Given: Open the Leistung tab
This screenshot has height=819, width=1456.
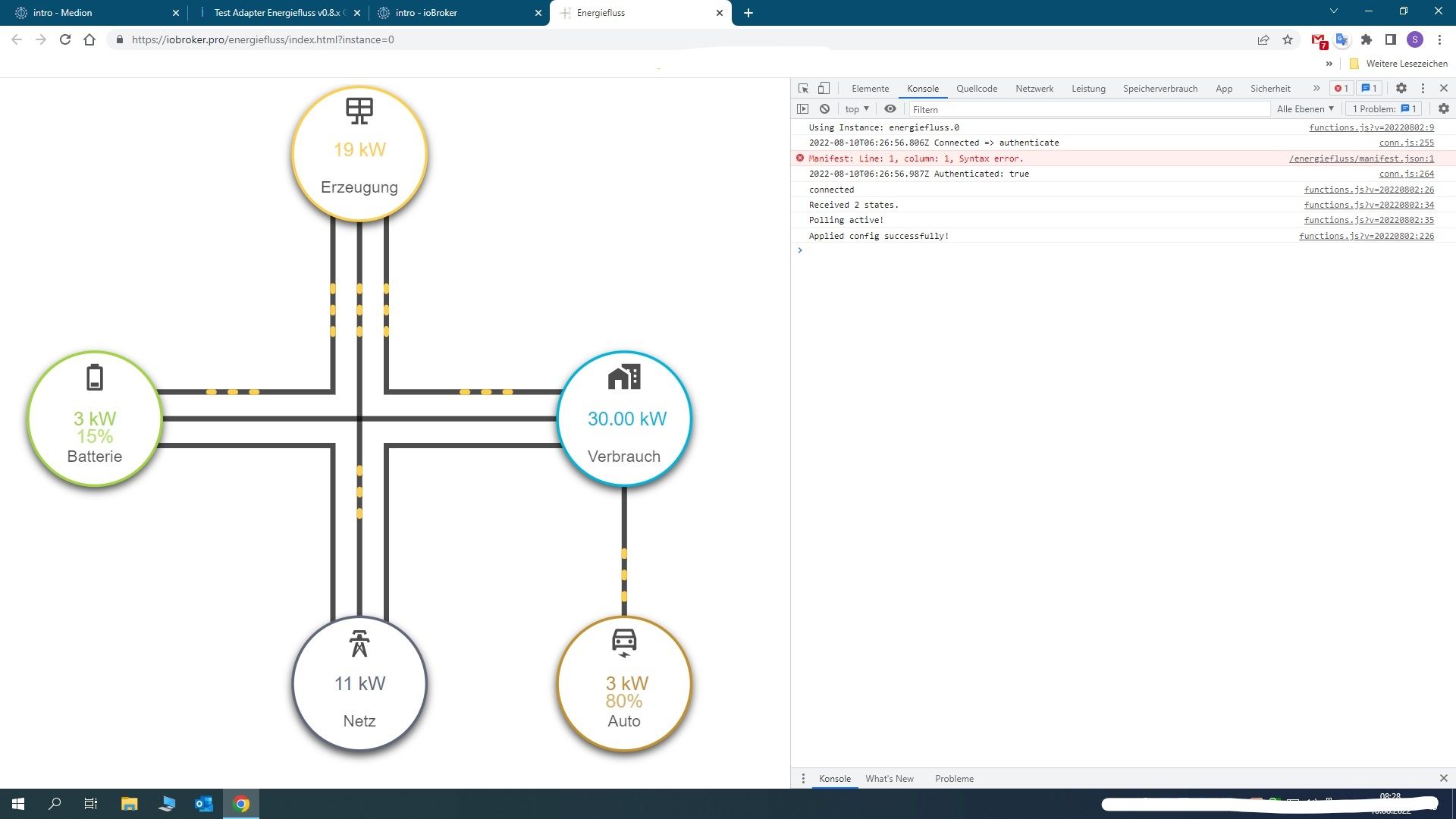Looking at the screenshot, I should [1088, 89].
